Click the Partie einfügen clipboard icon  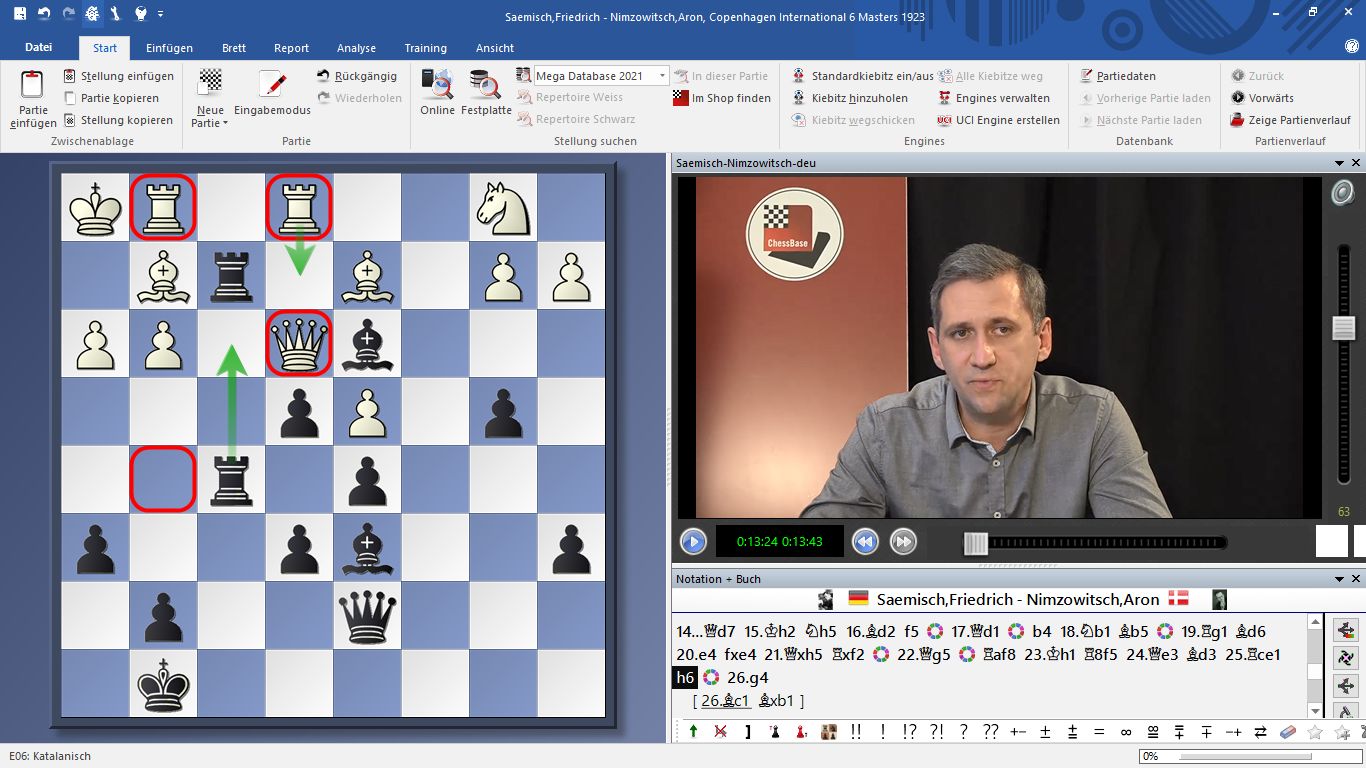33,87
